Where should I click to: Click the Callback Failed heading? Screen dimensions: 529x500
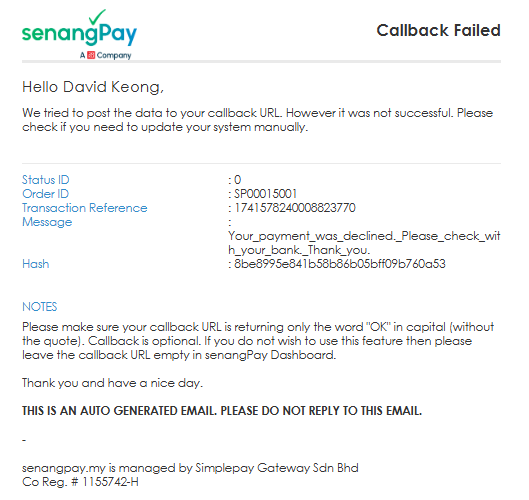pyautogui.click(x=438, y=30)
